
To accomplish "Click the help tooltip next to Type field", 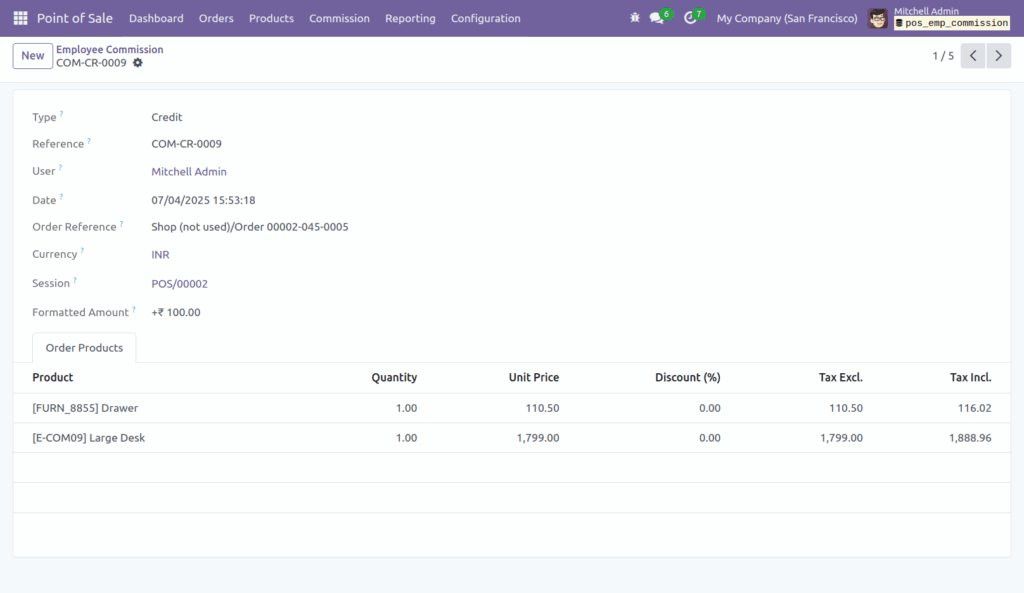I will click(62, 112).
